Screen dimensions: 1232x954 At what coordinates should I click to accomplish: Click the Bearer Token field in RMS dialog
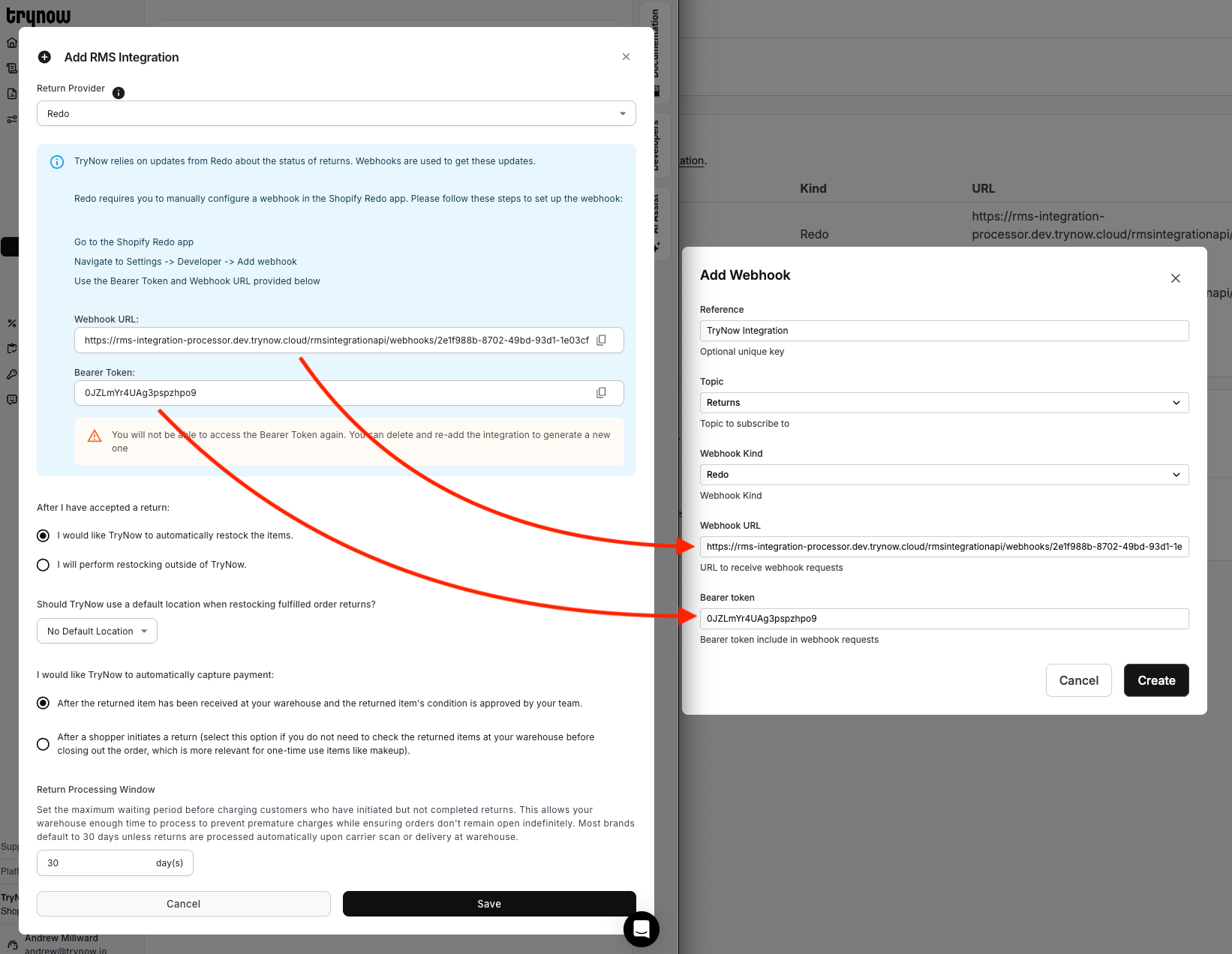[349, 393]
